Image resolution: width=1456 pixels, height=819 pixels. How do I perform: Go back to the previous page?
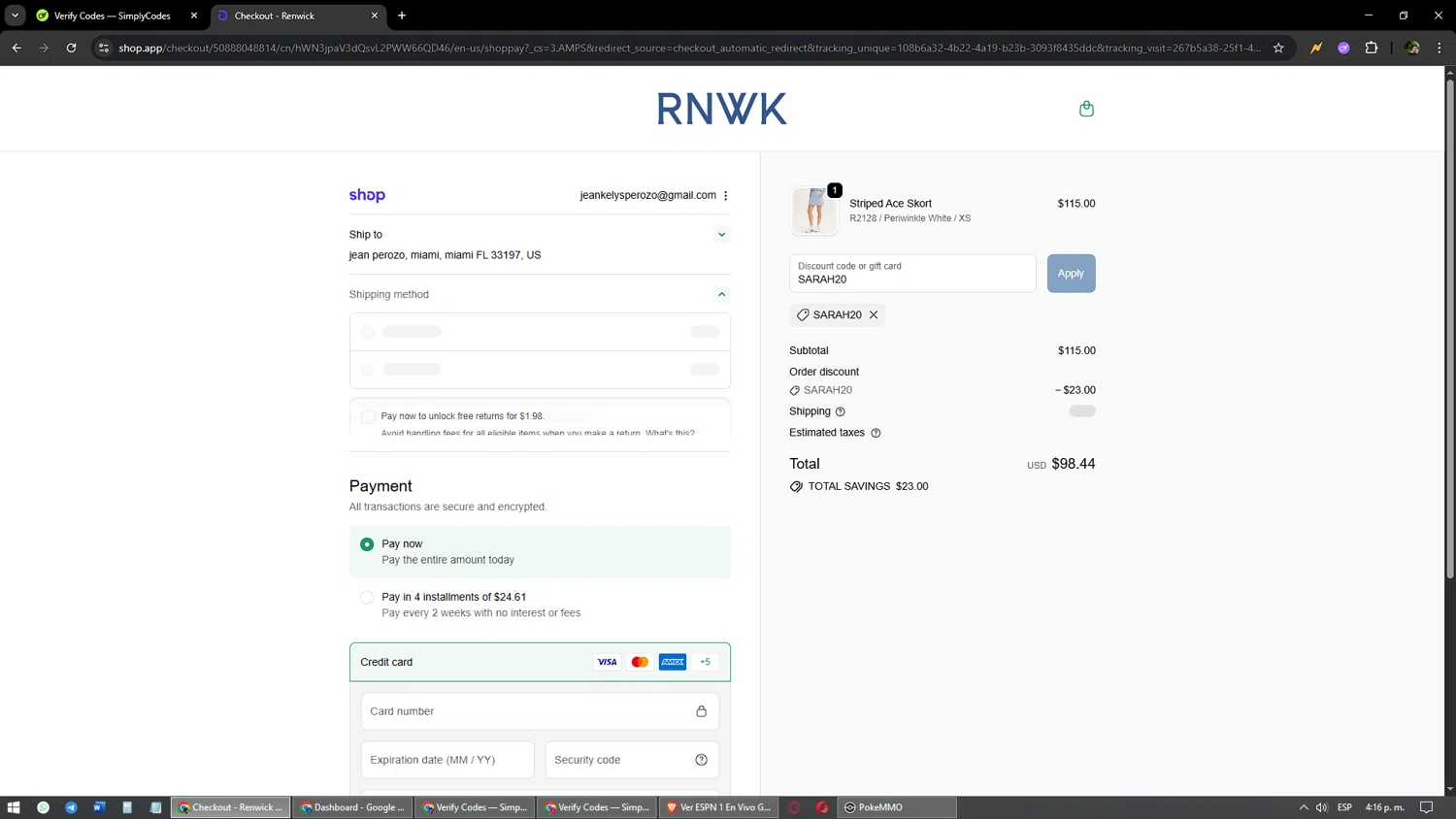(17, 48)
